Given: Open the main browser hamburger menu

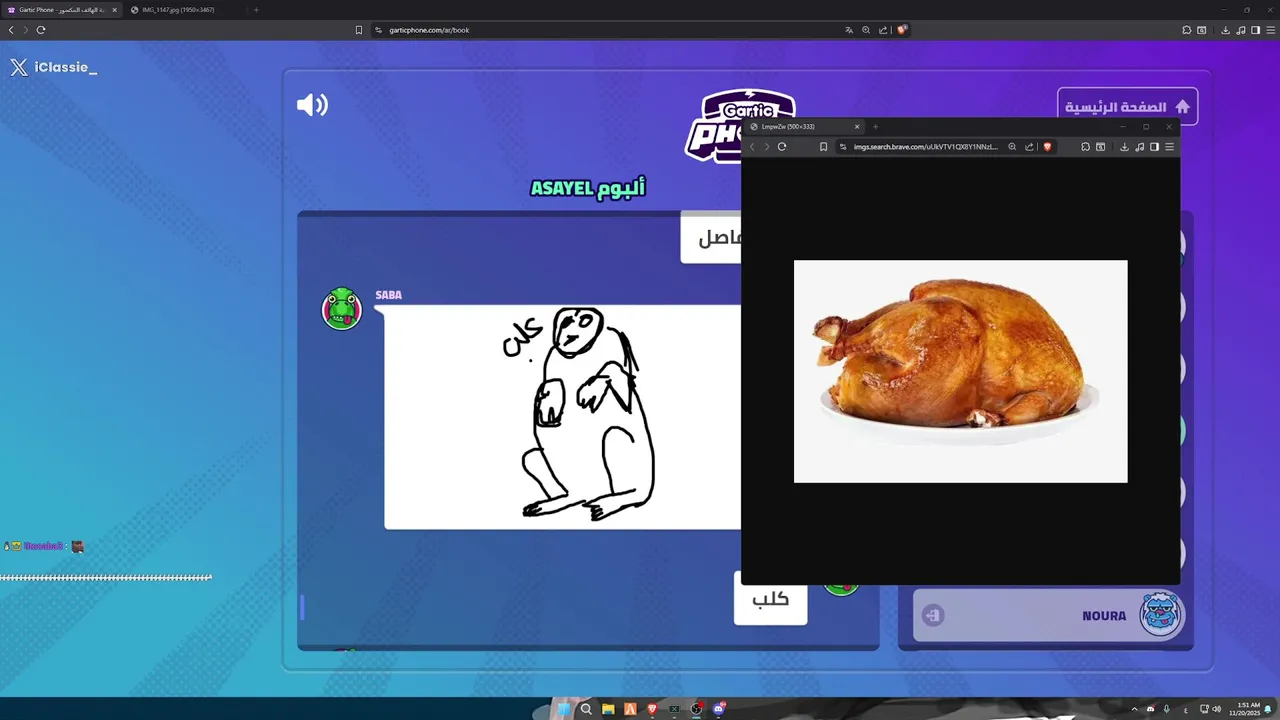Looking at the screenshot, I should click(x=1271, y=30).
